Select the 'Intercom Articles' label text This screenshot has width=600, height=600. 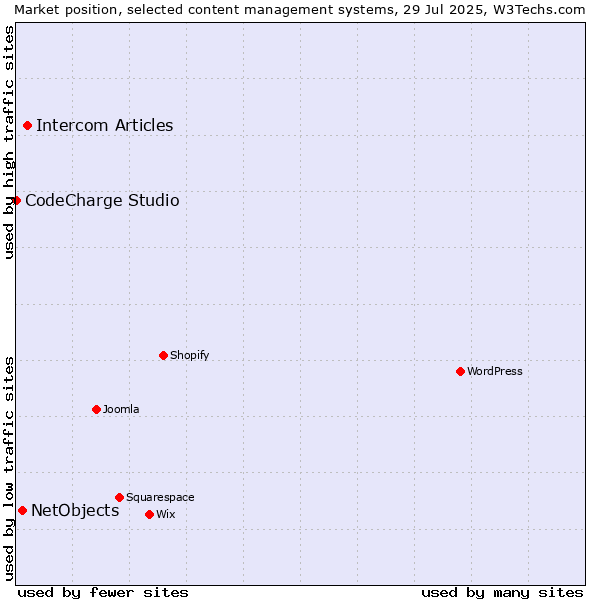pyautogui.click(x=104, y=126)
